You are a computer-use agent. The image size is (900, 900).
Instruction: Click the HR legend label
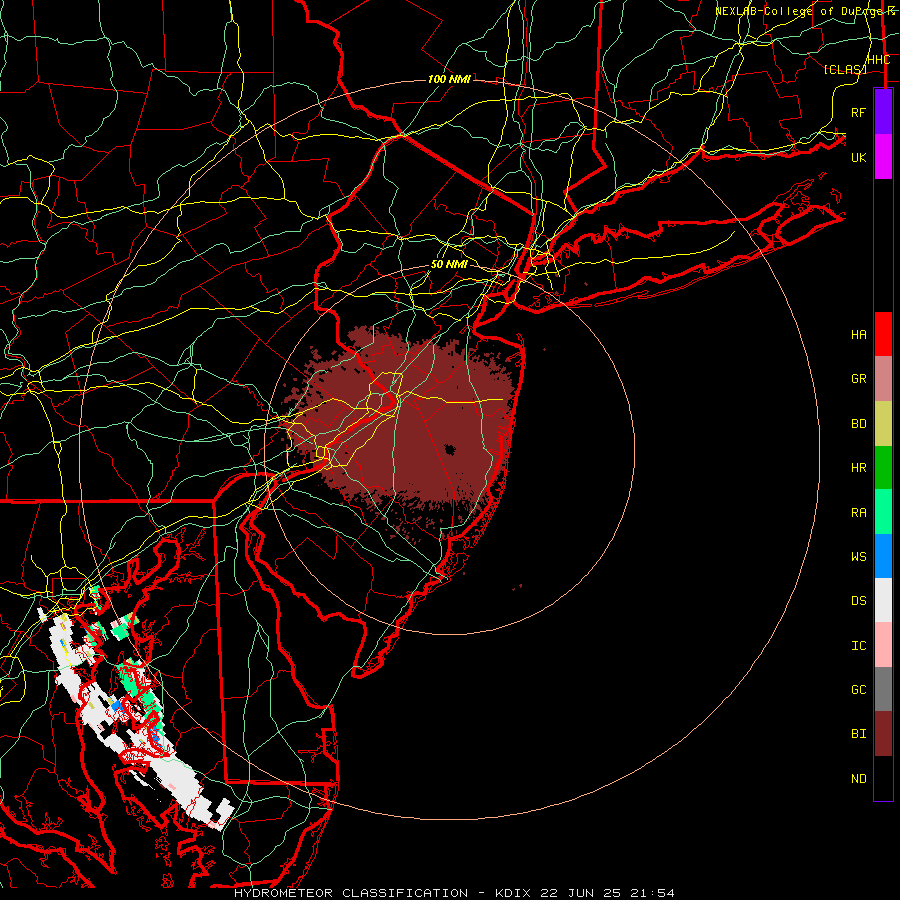[x=858, y=468]
